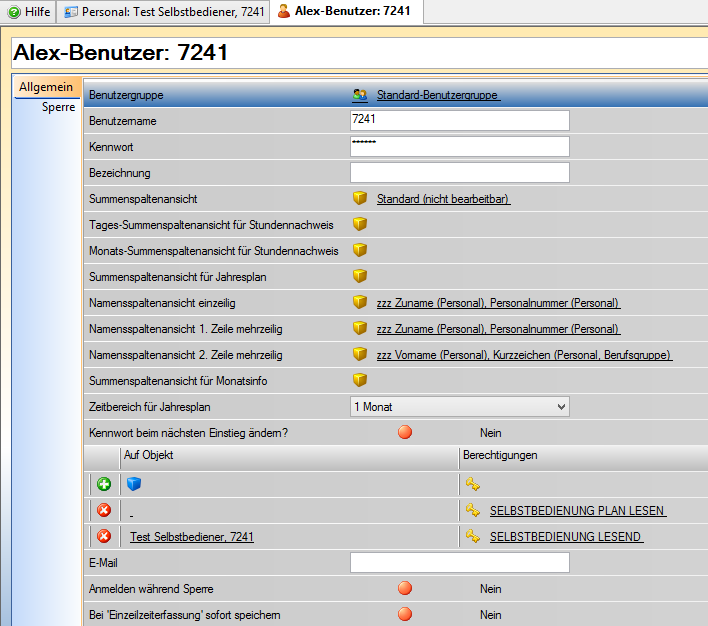708x626 pixels.
Task: Open the Personal: Test Selbstbediener tab
Action: point(162,12)
